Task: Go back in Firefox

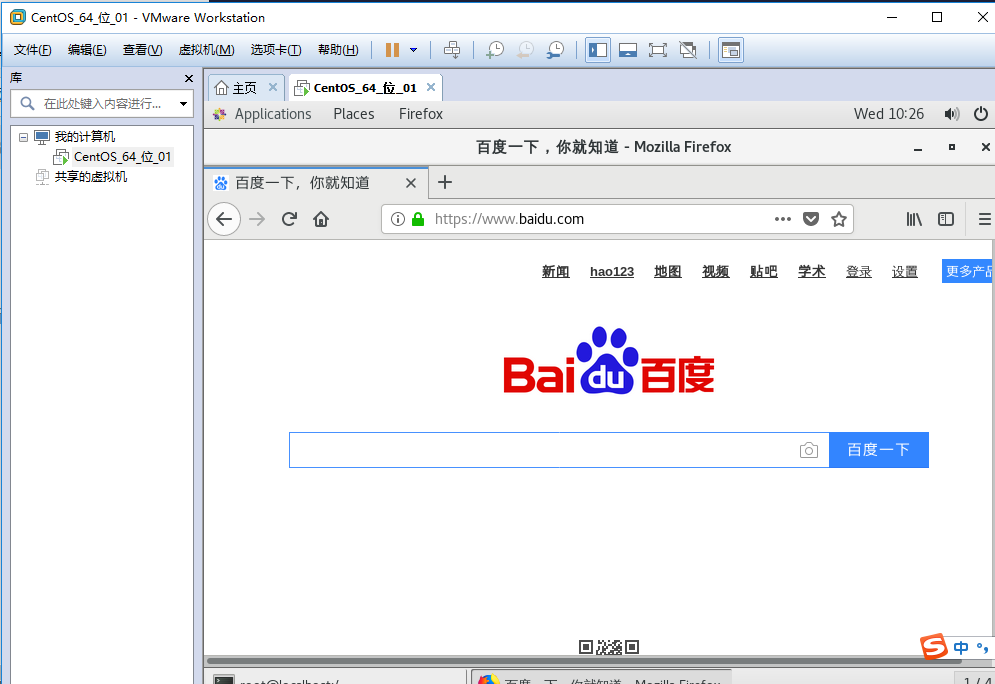Action: pos(224,219)
